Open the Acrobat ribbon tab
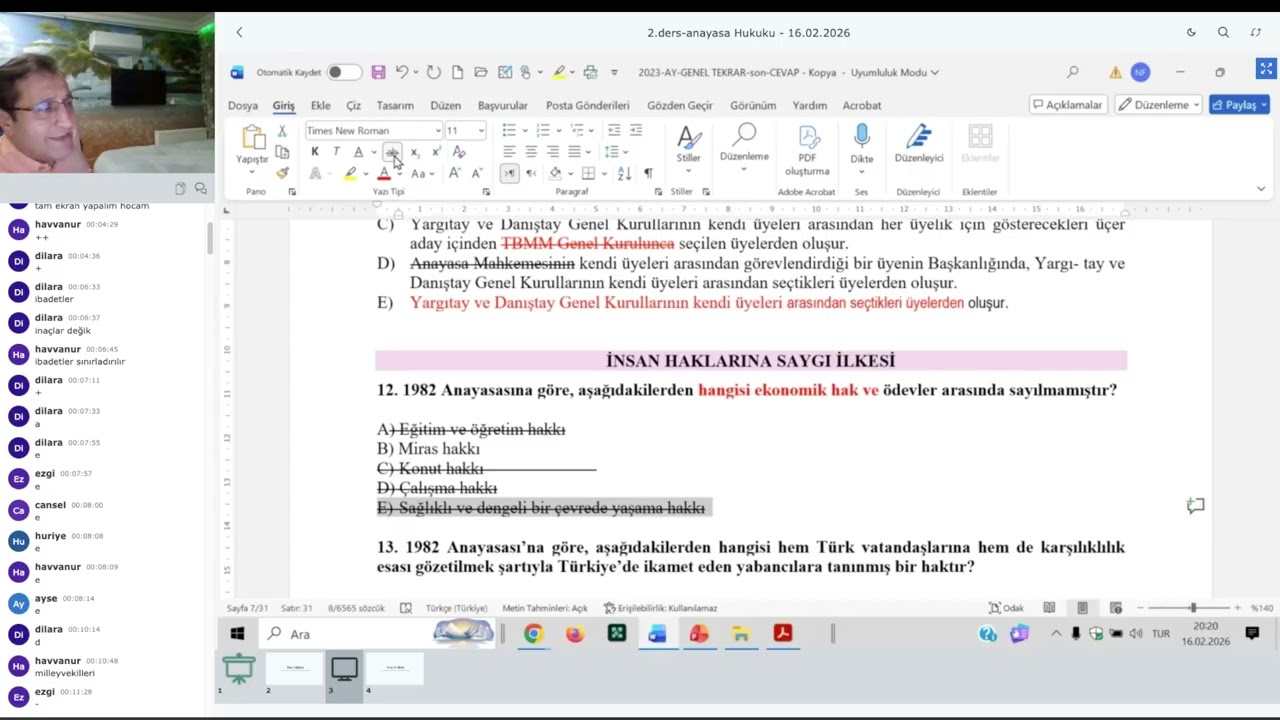 click(862, 105)
